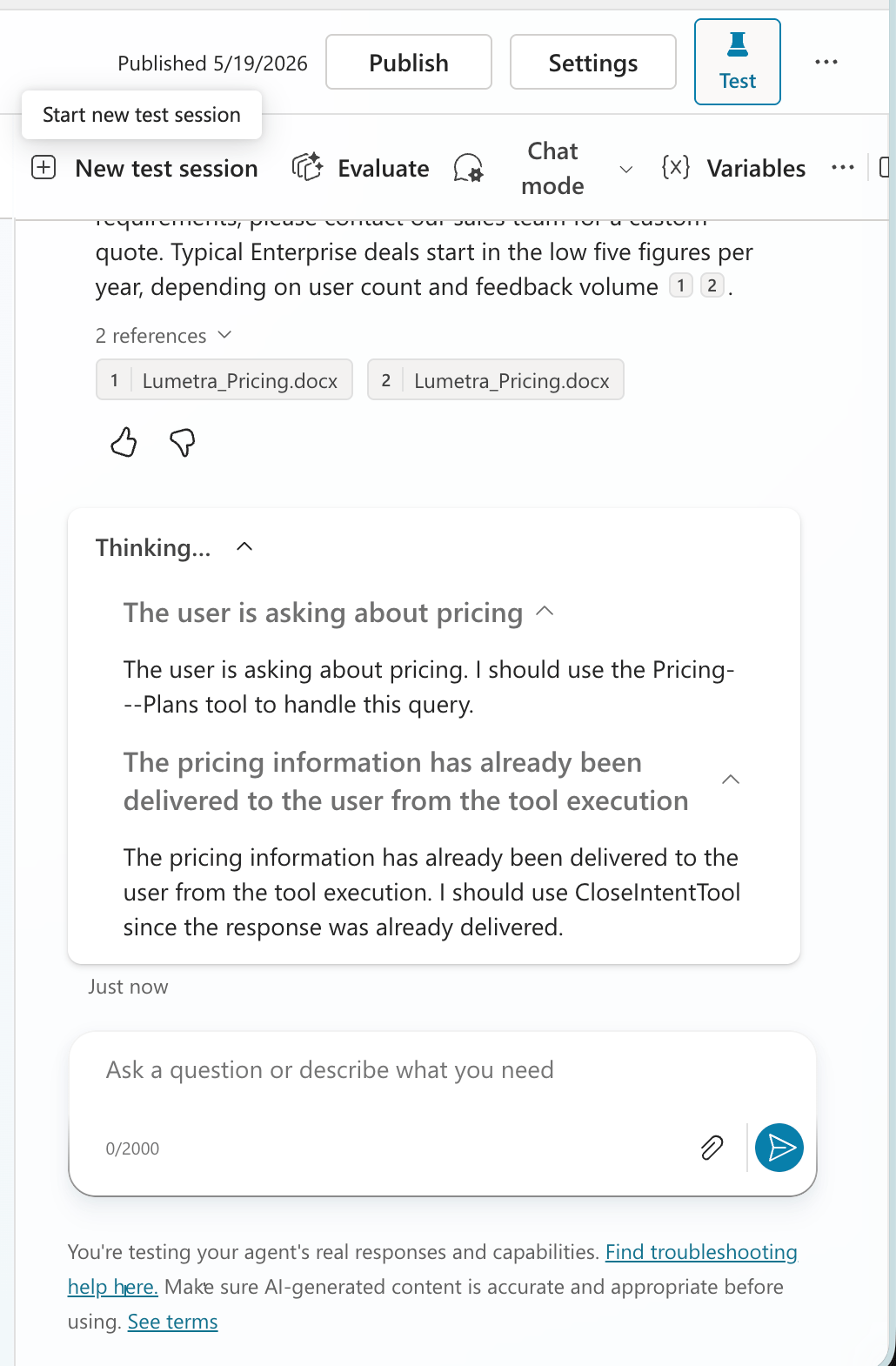Click the blue send message button
896x1366 pixels.
pyautogui.click(x=779, y=1148)
